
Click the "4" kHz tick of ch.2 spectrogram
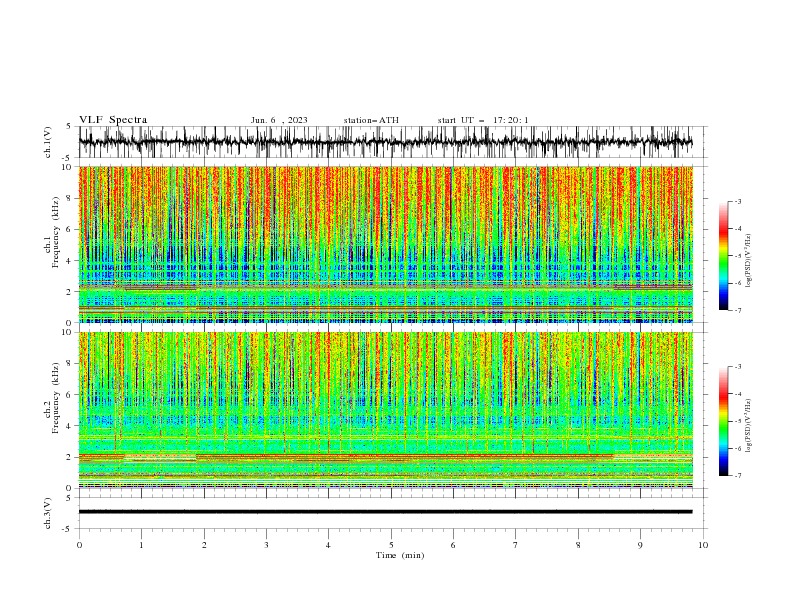[70, 426]
